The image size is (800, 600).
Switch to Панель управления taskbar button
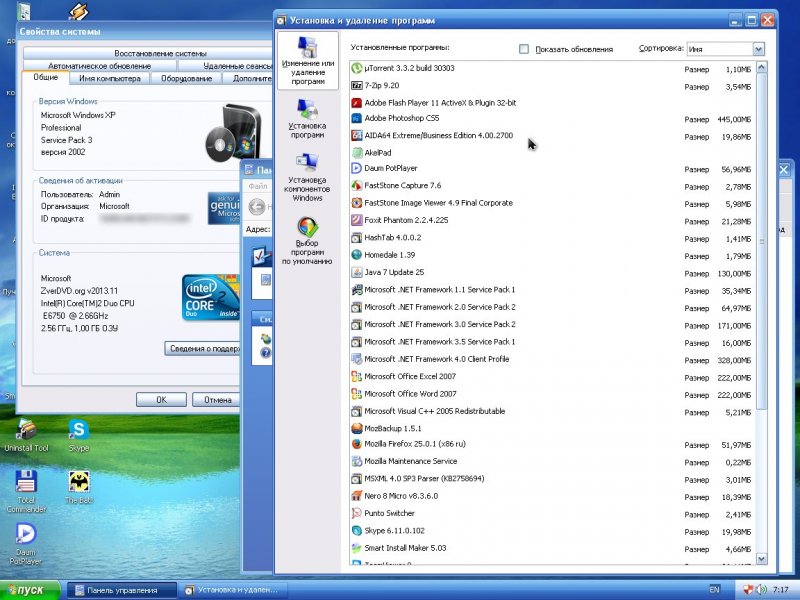coord(122,590)
